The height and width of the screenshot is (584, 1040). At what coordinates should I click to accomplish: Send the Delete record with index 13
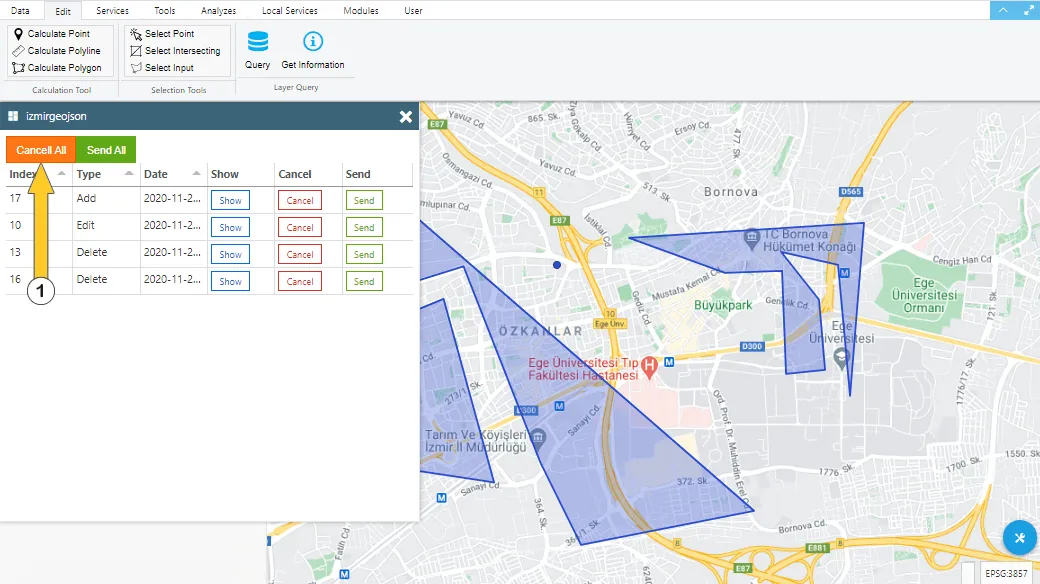click(x=364, y=254)
